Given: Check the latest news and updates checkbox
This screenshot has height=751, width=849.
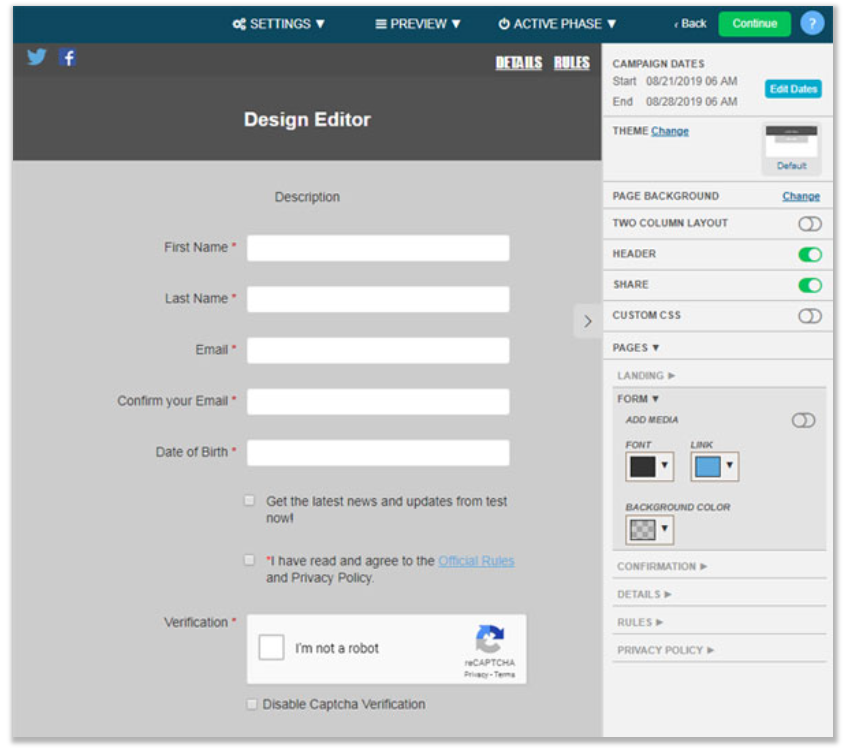Looking at the screenshot, I should [x=249, y=501].
